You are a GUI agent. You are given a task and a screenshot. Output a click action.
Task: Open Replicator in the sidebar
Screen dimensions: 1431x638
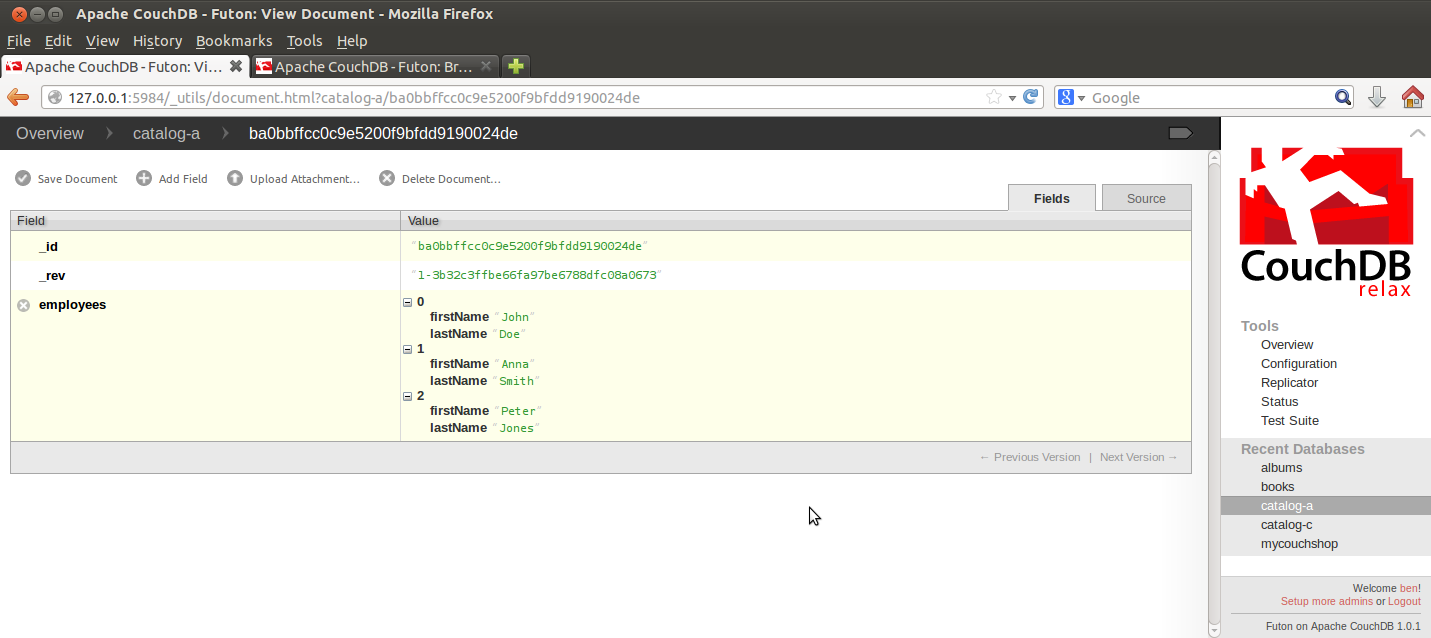[x=1290, y=383]
